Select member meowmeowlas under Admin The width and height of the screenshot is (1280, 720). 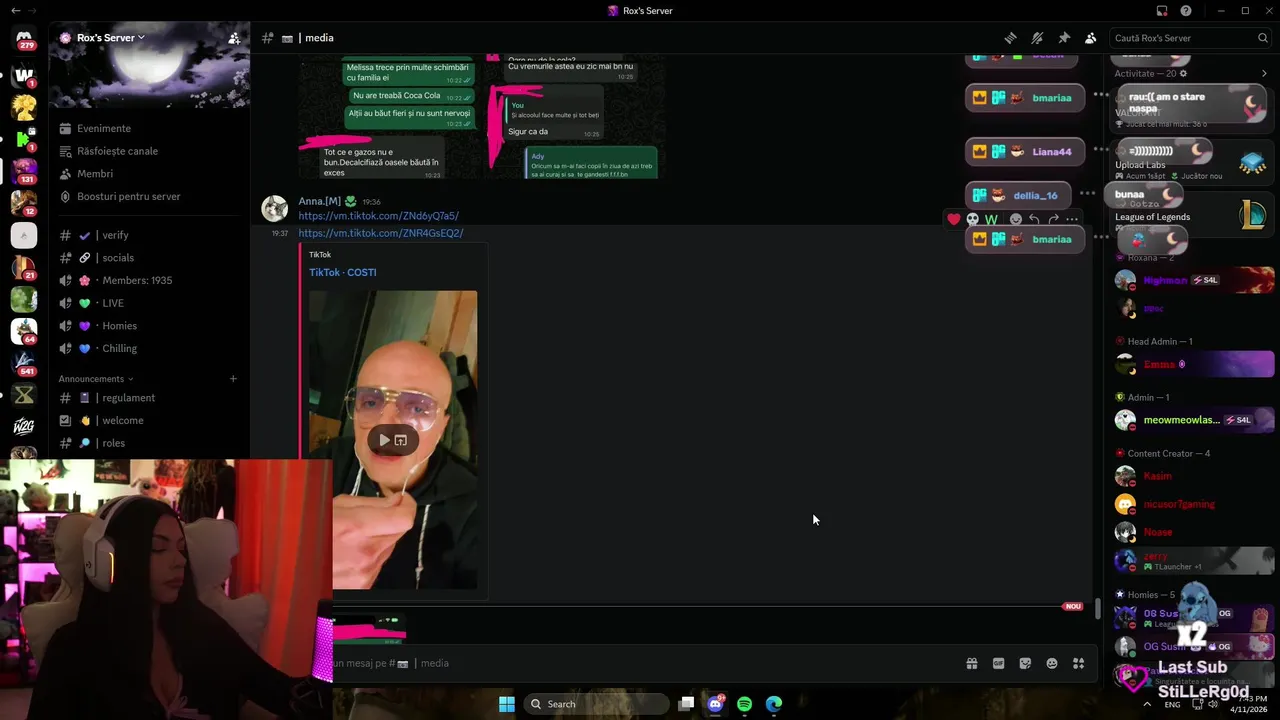click(1192, 420)
